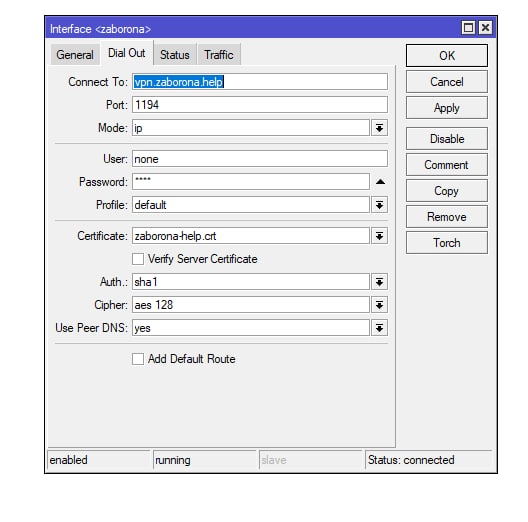Click the Cancel button

point(447,82)
